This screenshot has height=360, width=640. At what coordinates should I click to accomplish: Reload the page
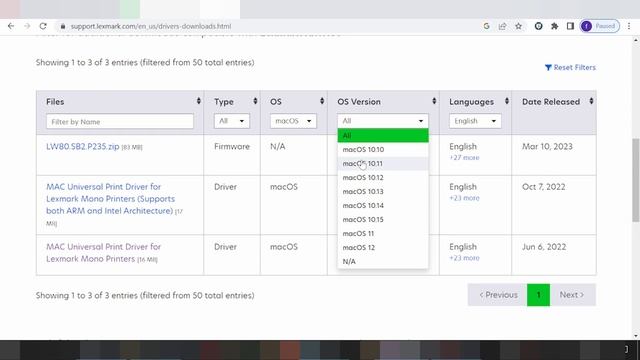pyautogui.click(x=43, y=26)
